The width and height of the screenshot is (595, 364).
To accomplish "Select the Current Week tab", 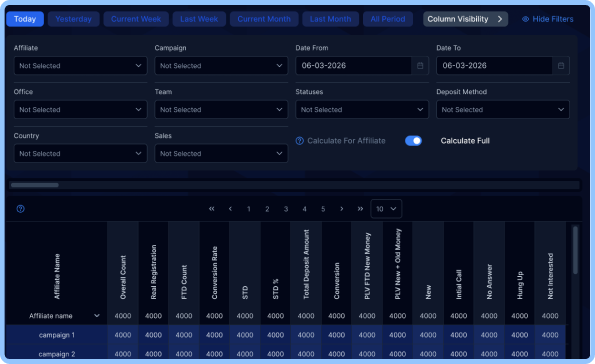I will click(136, 19).
